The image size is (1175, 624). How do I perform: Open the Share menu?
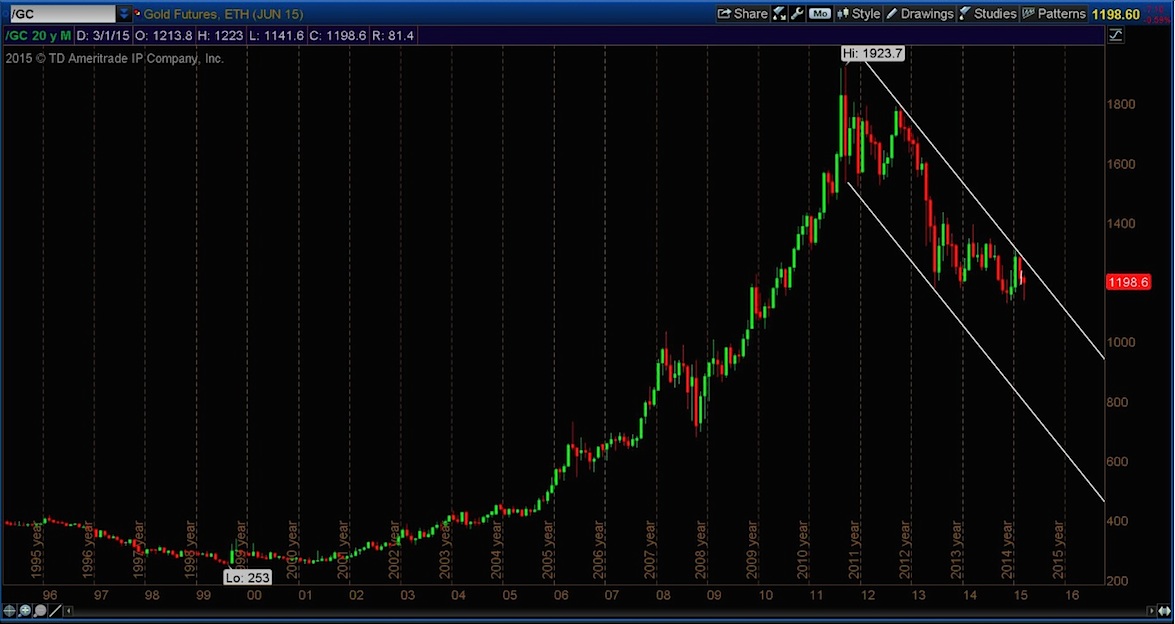[742, 13]
